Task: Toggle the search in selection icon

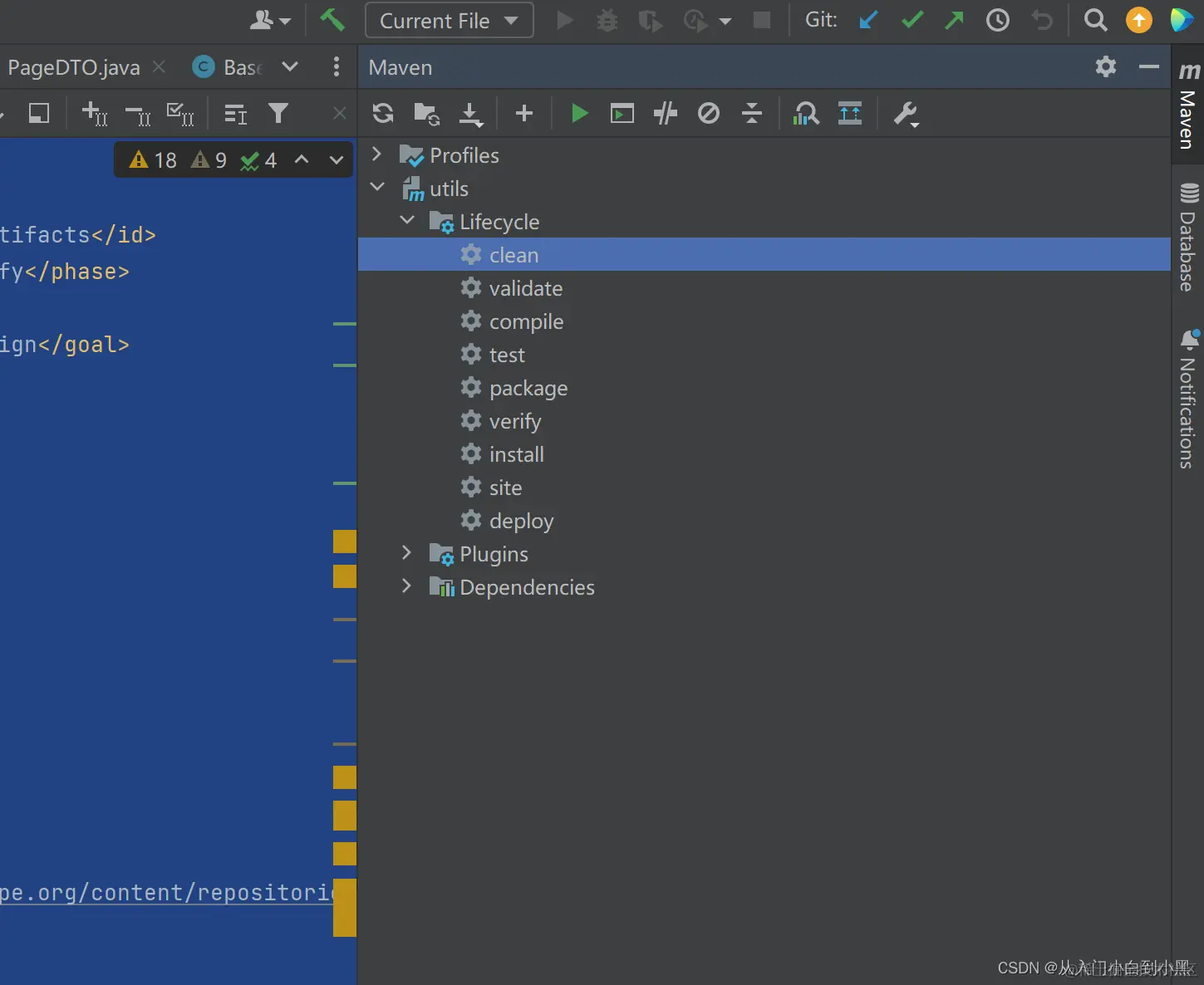Action: pyautogui.click(x=236, y=114)
